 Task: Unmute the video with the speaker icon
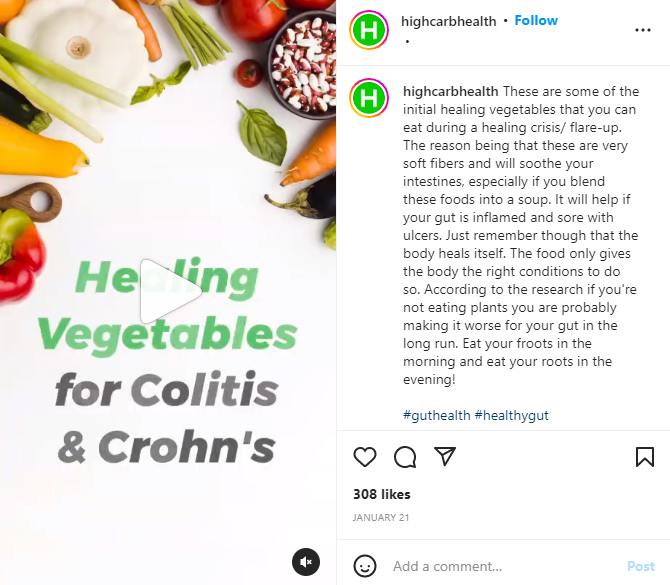(306, 562)
